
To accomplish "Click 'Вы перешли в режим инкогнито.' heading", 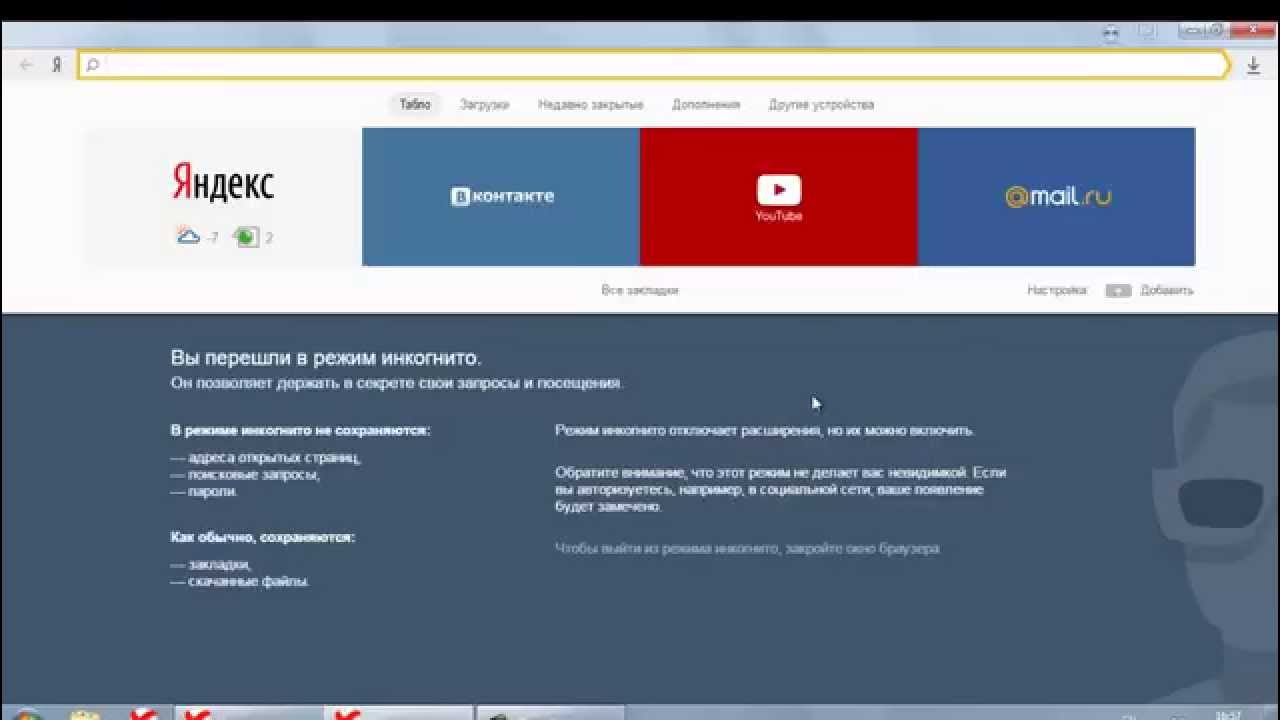I will tap(326, 358).
